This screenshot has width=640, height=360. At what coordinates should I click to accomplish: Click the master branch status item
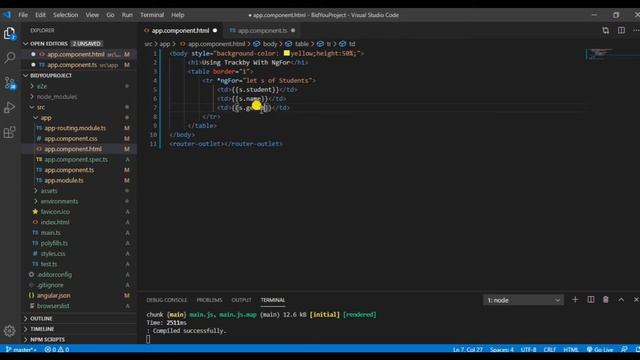[21, 349]
